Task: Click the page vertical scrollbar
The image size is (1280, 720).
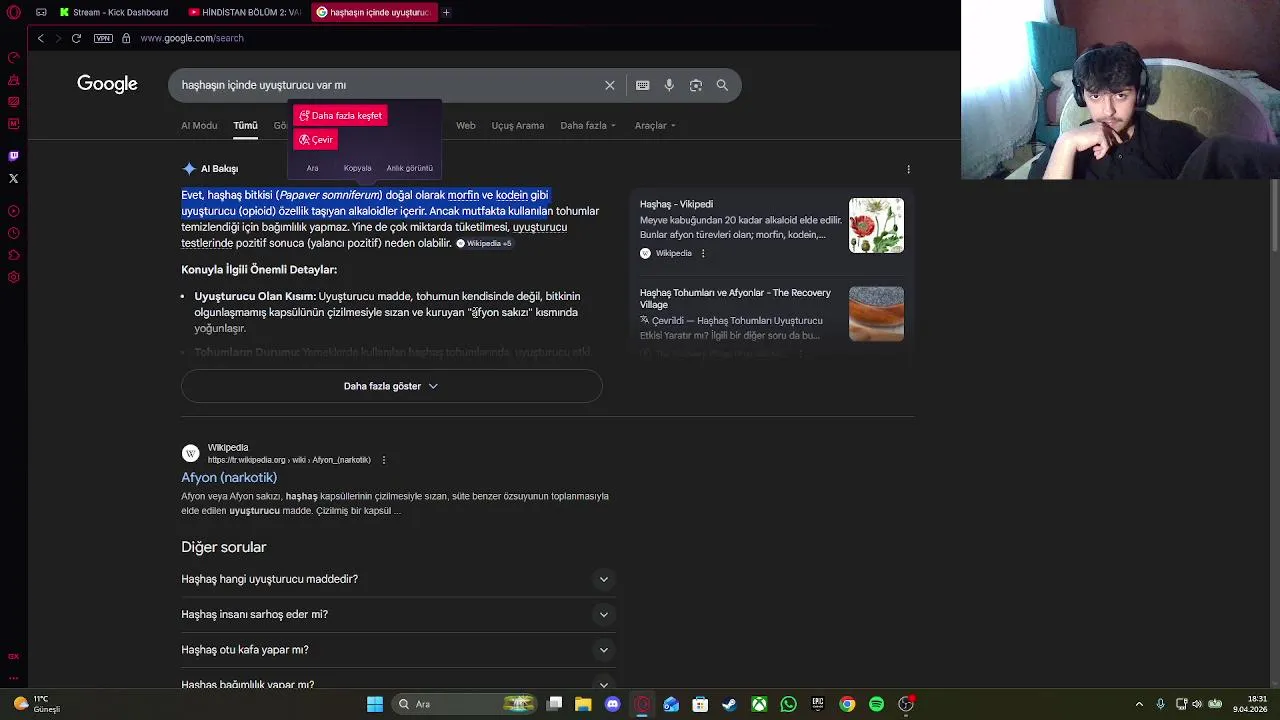Action: click(x=1274, y=215)
